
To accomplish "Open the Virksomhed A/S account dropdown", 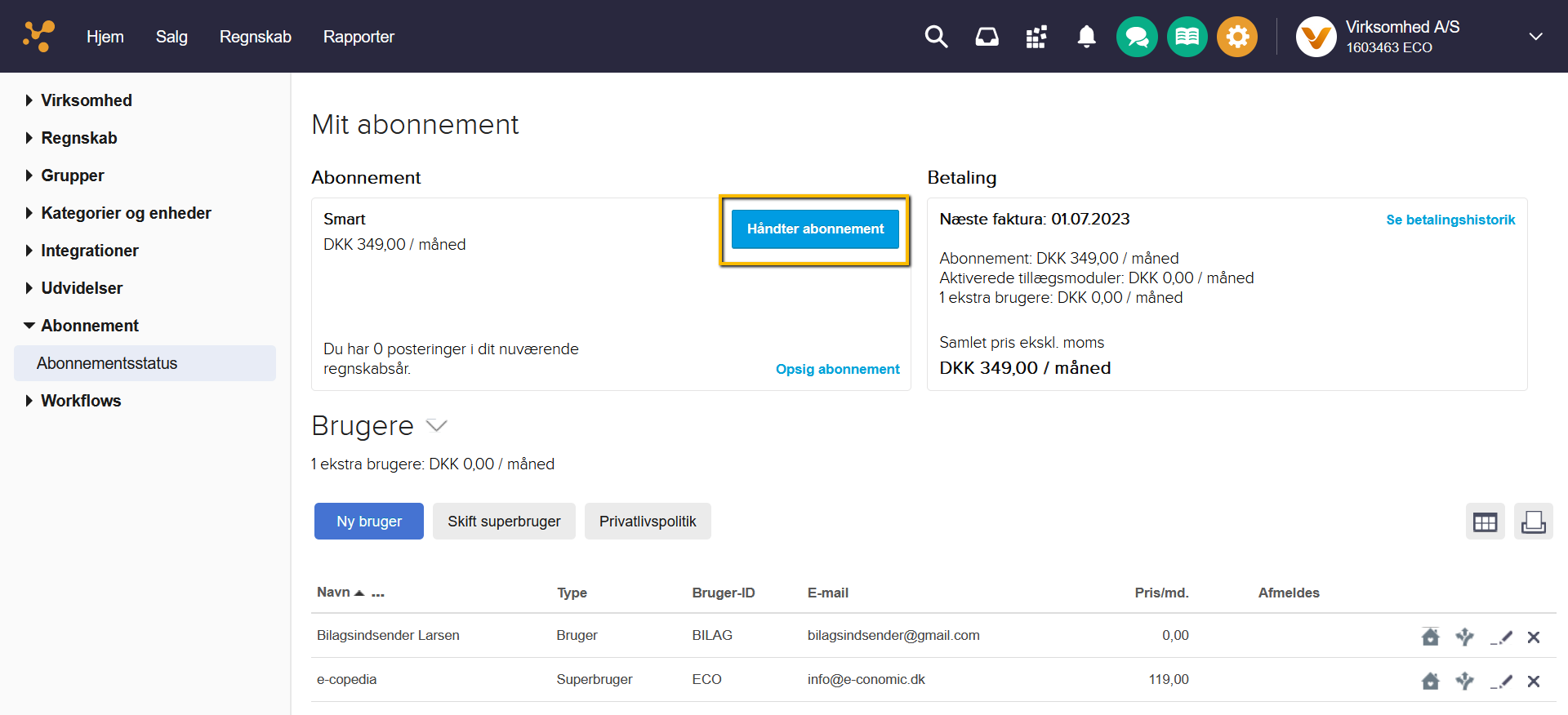I will coord(1535,37).
